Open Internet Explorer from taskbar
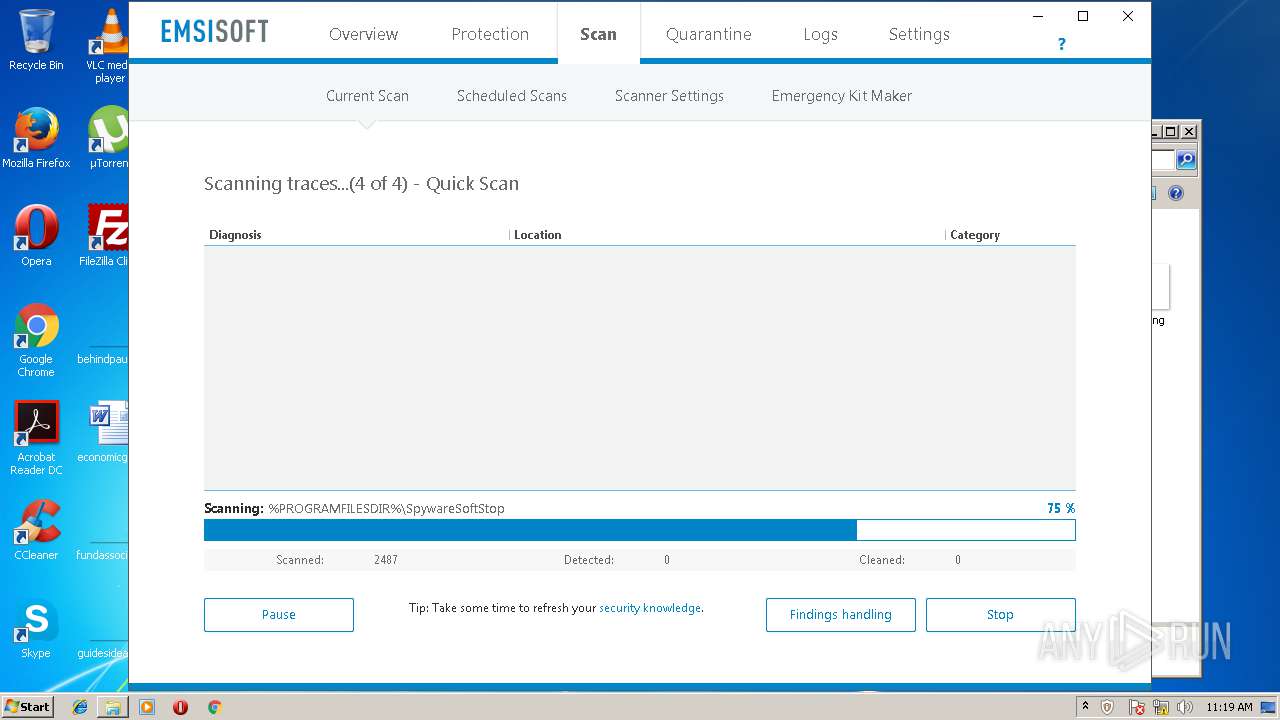 pyautogui.click(x=80, y=707)
